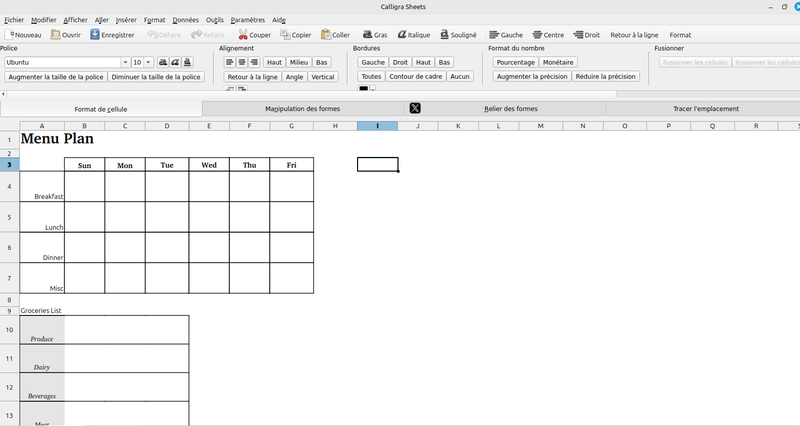Image resolution: width=800 pixels, height=426 pixels.
Task: Click Retour à la ligne in Alignement panel
Action: coord(253,77)
